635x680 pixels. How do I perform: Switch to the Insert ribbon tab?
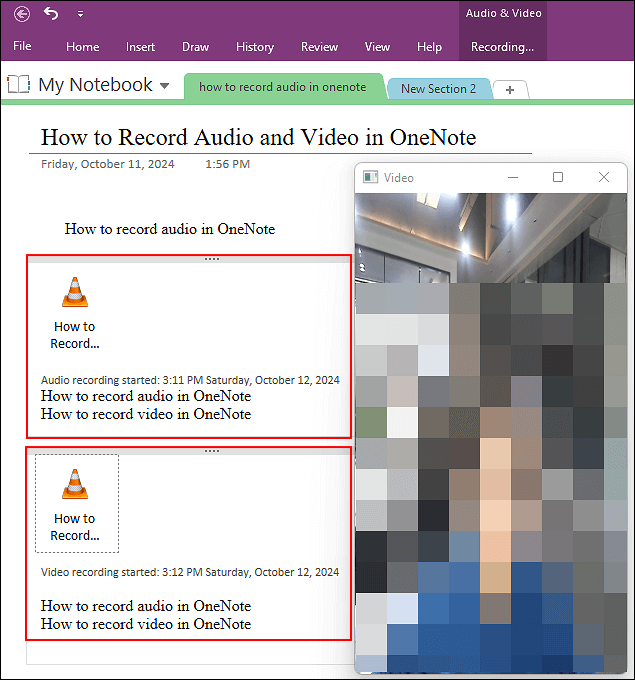coord(140,46)
